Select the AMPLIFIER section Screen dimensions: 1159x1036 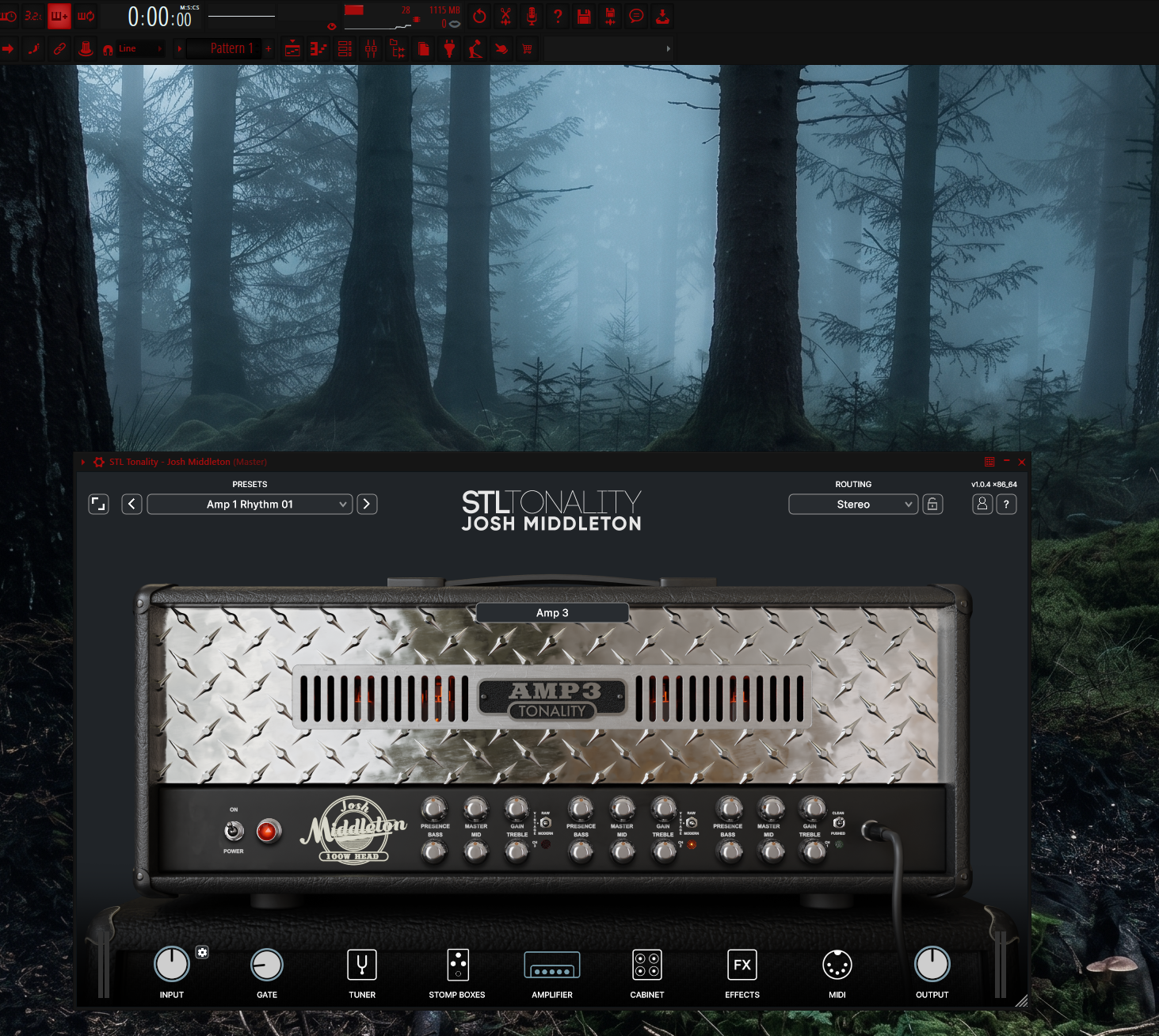(x=552, y=974)
